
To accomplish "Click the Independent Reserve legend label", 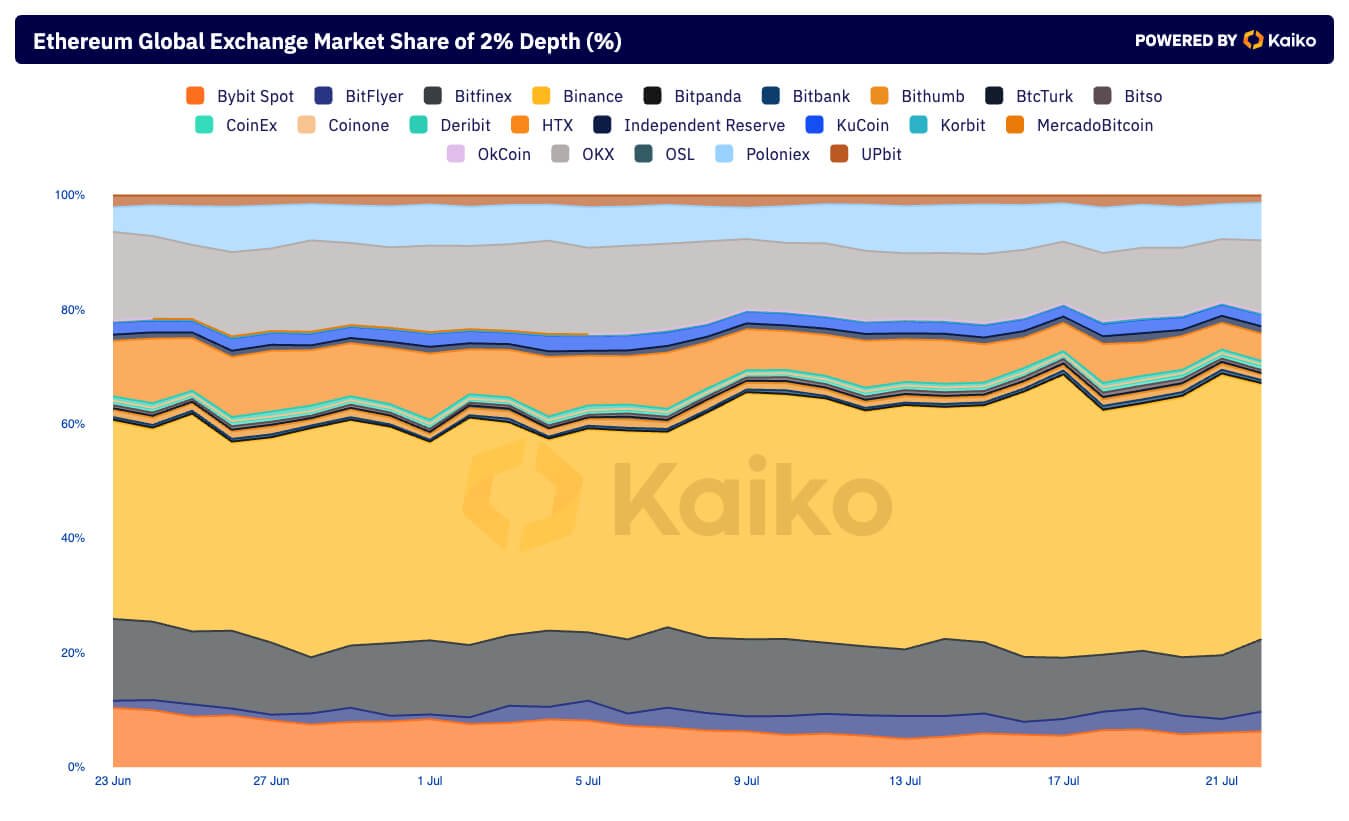I will point(704,125).
